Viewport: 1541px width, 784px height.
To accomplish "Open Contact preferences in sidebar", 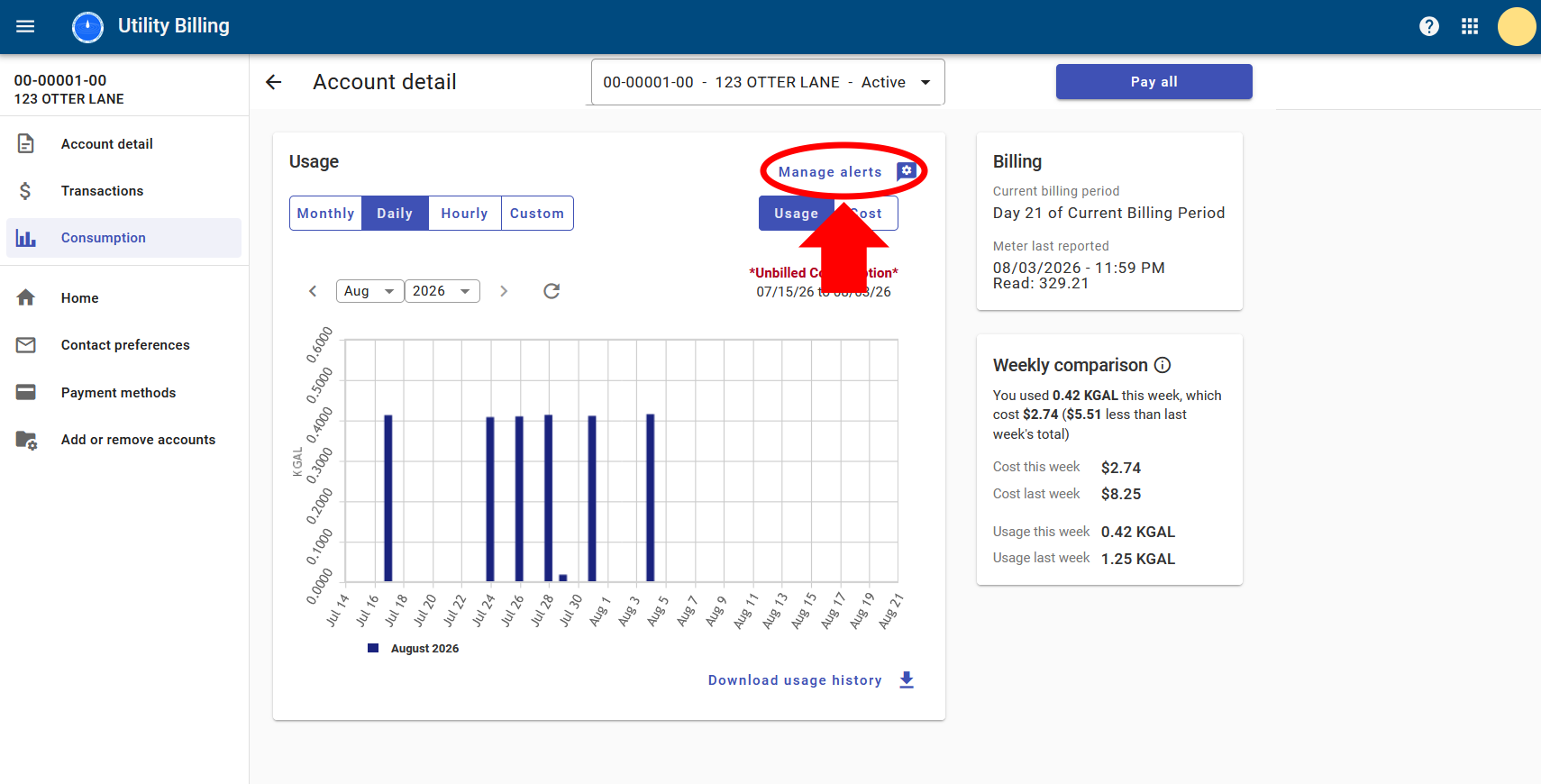I will click(x=124, y=345).
